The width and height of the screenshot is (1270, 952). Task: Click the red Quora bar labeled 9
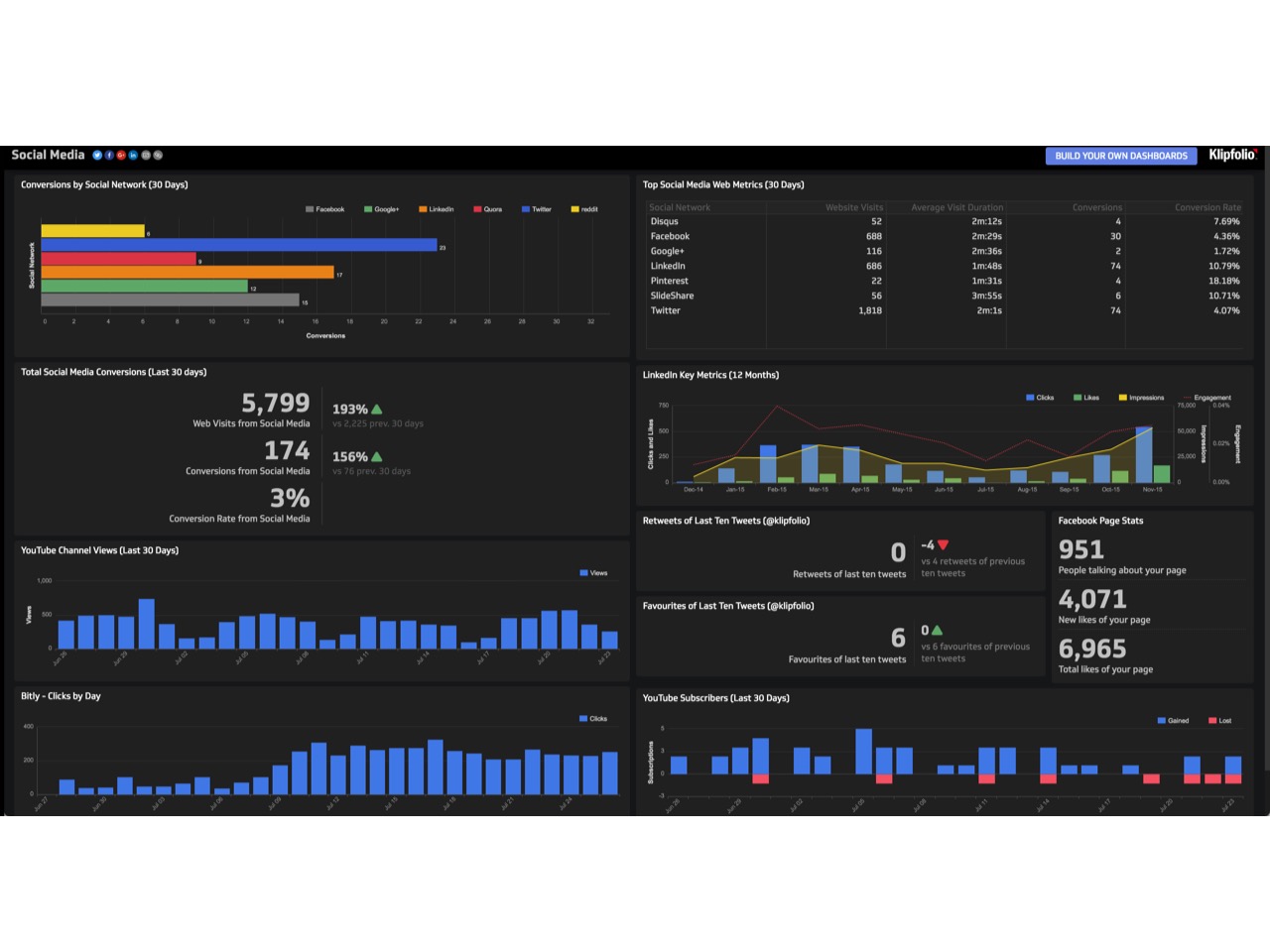pos(119,259)
